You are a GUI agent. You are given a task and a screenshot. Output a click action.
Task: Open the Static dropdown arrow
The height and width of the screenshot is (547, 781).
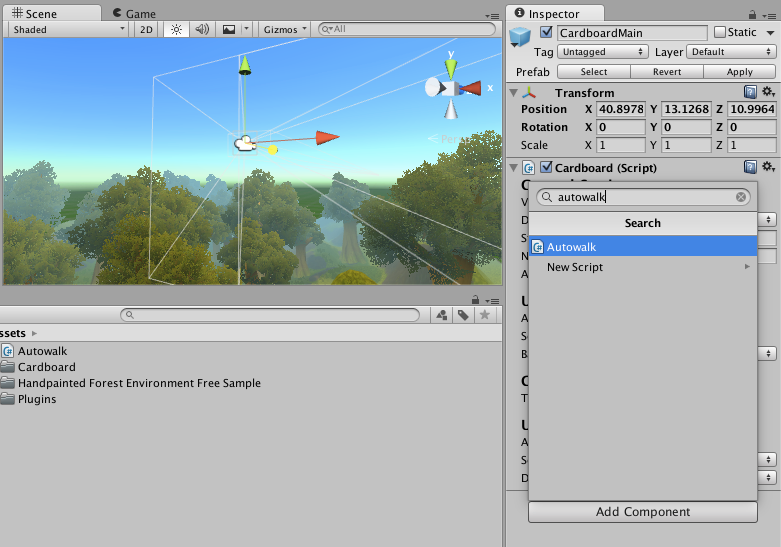771,33
